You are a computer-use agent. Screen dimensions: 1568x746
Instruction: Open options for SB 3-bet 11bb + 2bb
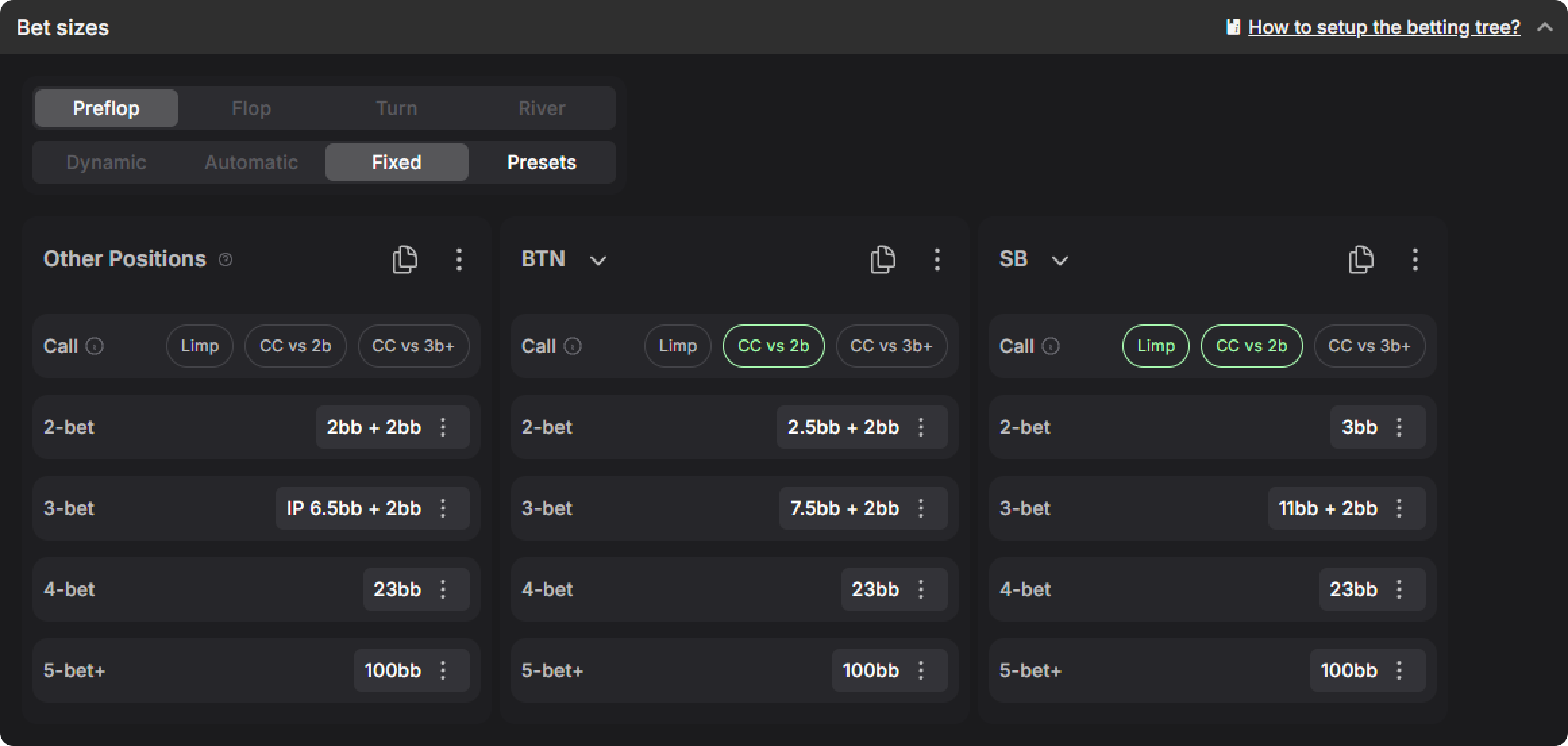pyautogui.click(x=1399, y=508)
